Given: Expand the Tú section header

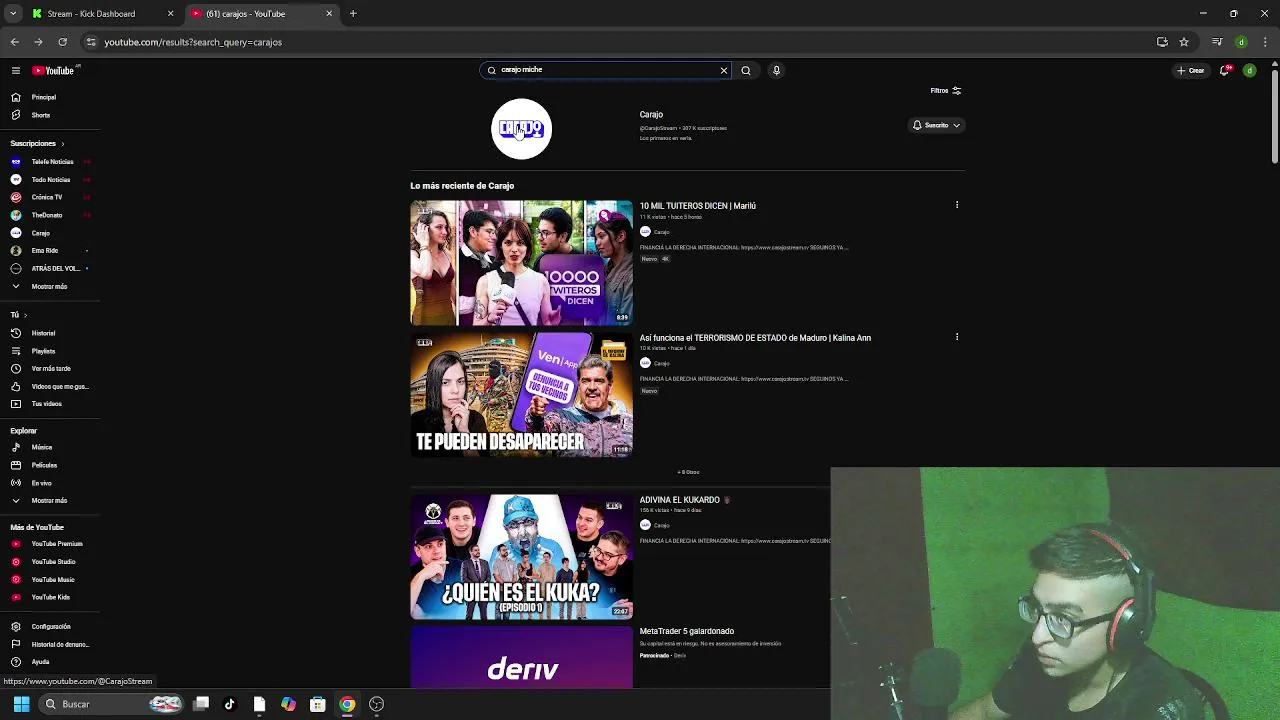Looking at the screenshot, I should pos(19,315).
